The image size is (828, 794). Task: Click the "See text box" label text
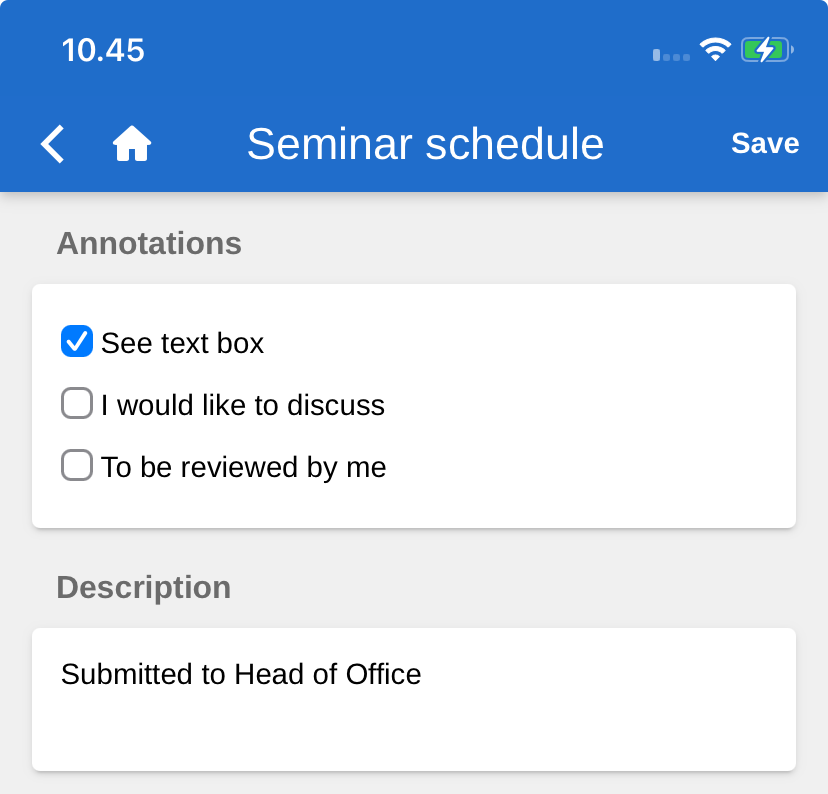point(182,344)
